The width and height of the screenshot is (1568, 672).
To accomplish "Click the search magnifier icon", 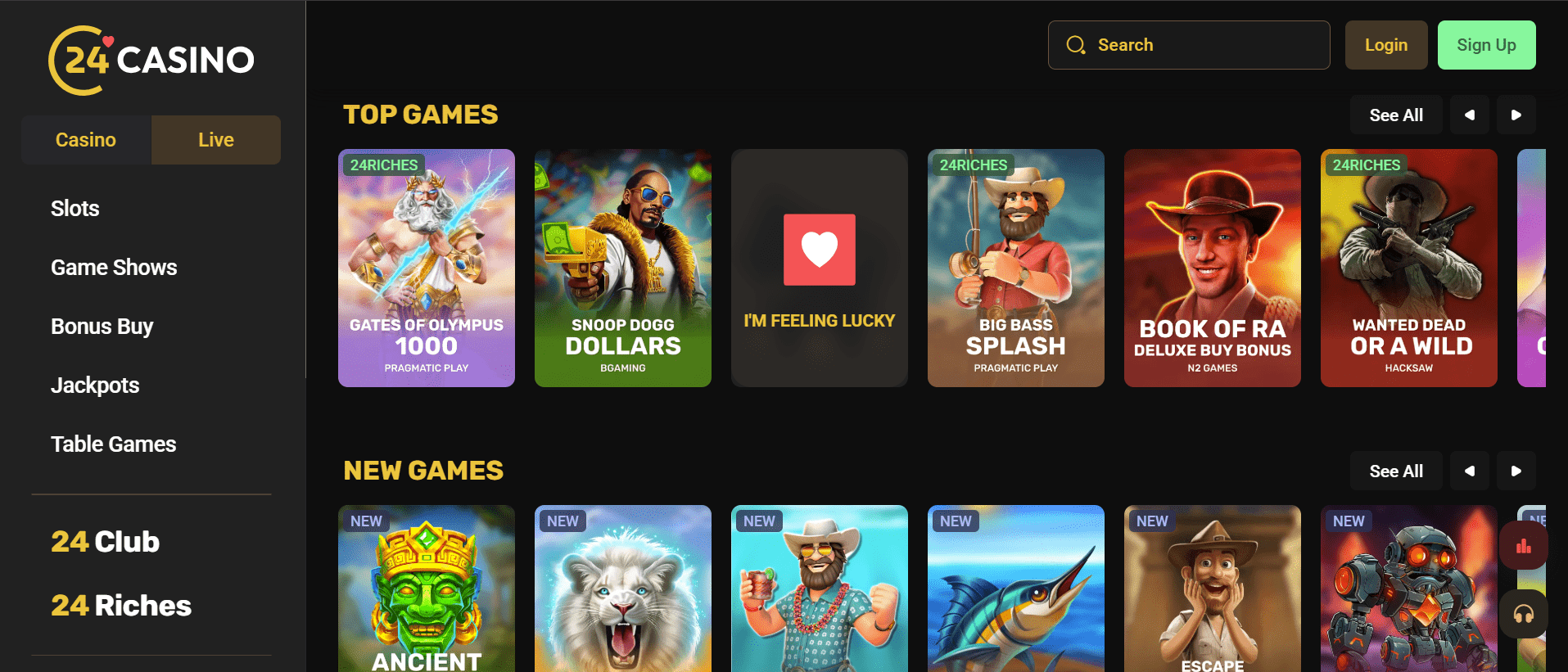I will pos(1076,45).
